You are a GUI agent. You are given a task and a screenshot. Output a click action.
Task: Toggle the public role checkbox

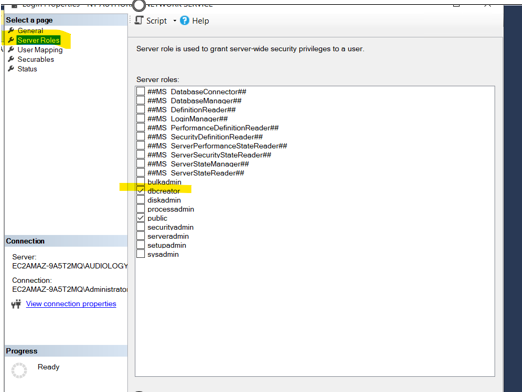(x=141, y=218)
